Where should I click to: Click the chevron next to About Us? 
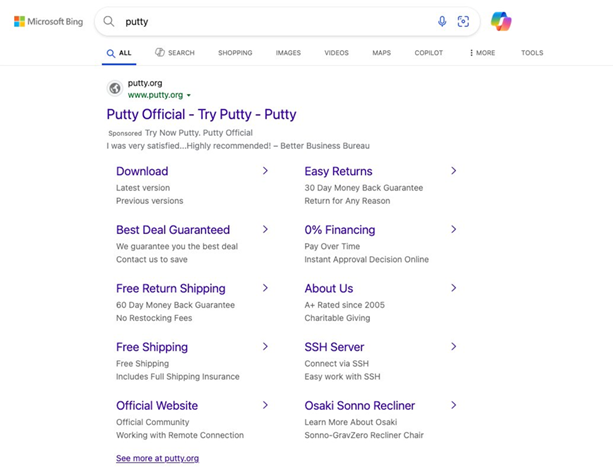tap(453, 288)
